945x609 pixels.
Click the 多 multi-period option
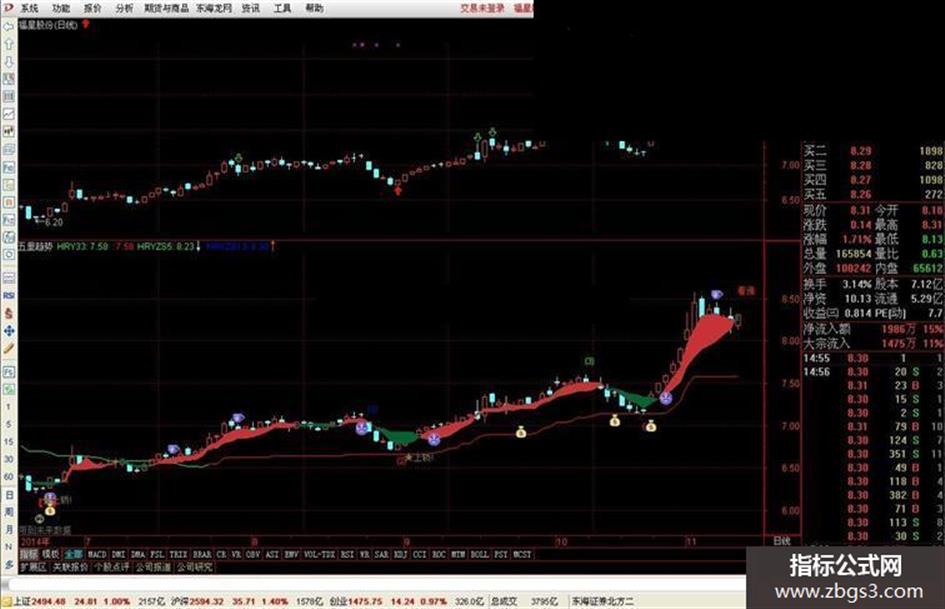pyautogui.click(x=8, y=564)
